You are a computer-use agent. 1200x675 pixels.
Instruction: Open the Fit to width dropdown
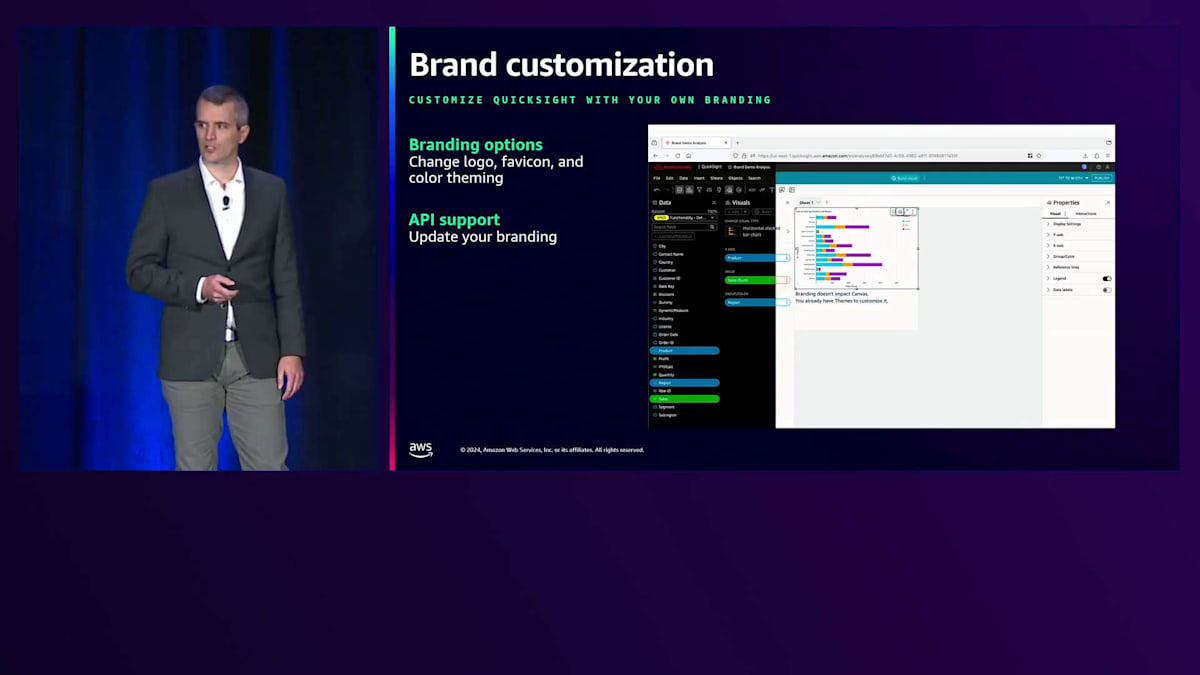point(1074,178)
